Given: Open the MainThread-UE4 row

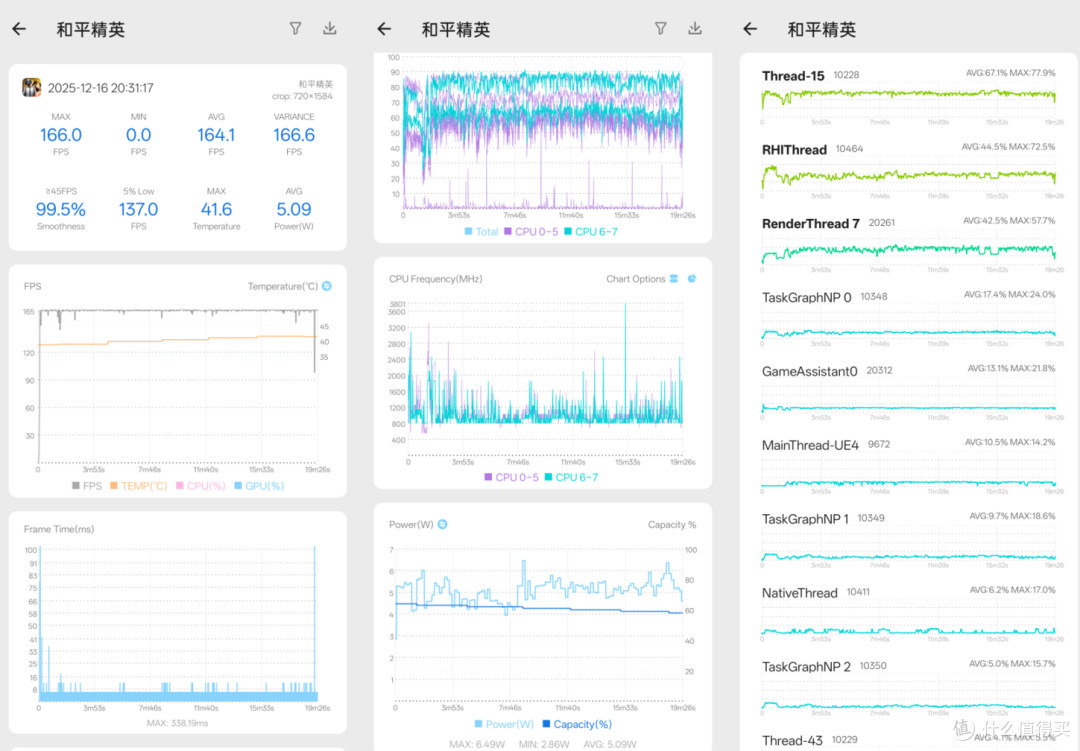Looking at the screenshot, I should 908,465.
